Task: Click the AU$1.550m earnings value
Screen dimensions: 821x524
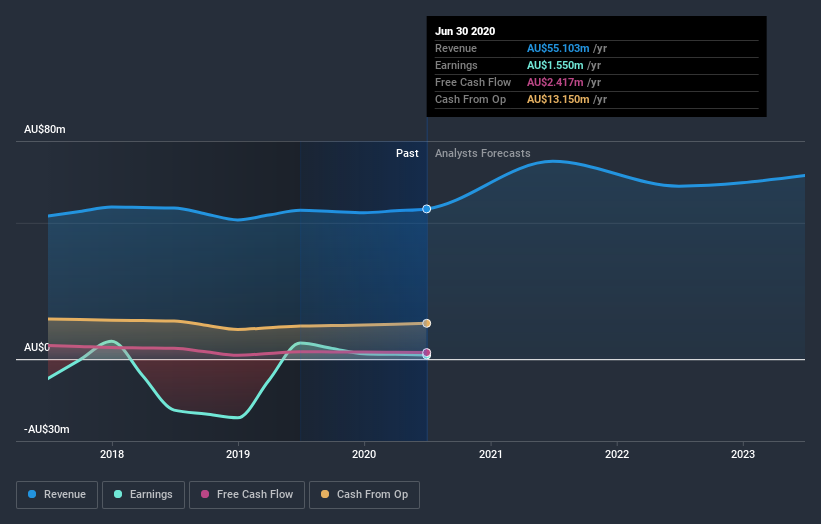Action: 555,65
